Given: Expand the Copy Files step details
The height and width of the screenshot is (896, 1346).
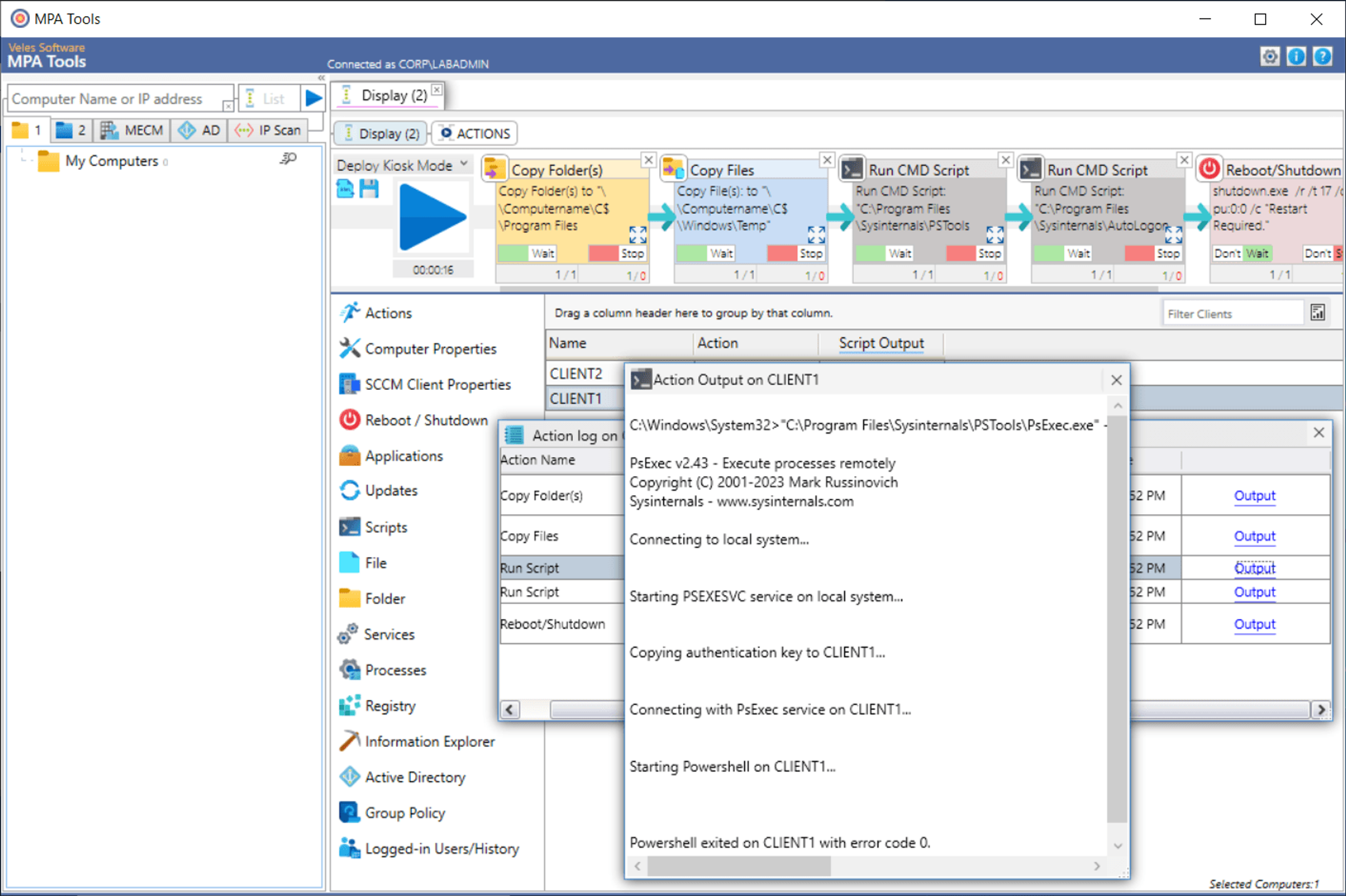Looking at the screenshot, I should pos(816,234).
